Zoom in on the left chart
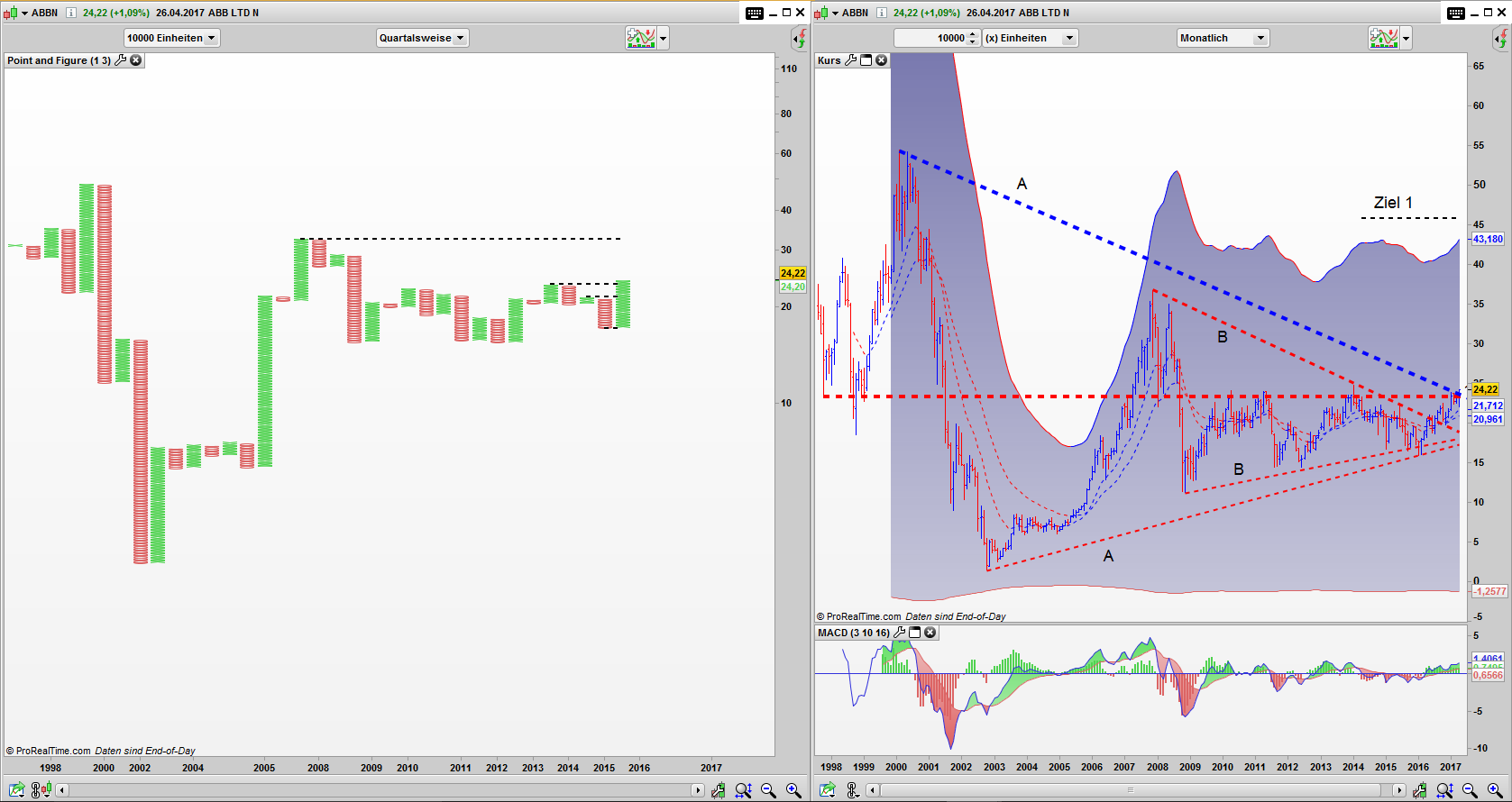 click(x=793, y=790)
